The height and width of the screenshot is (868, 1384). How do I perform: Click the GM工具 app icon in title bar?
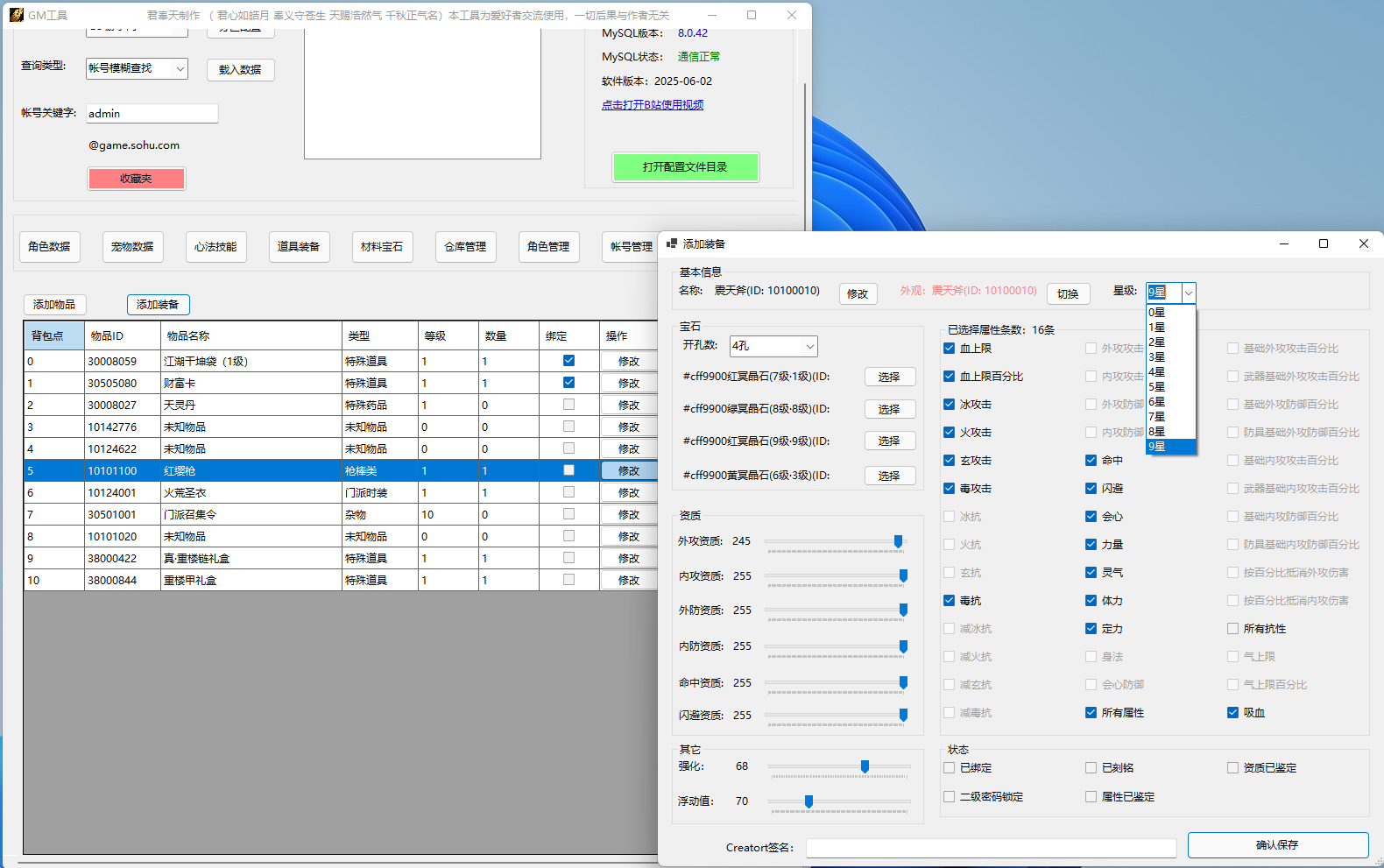pos(16,15)
